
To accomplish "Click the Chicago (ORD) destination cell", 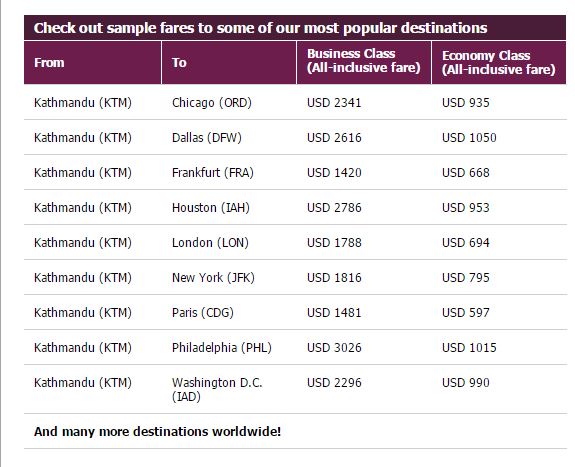I will [x=212, y=103].
